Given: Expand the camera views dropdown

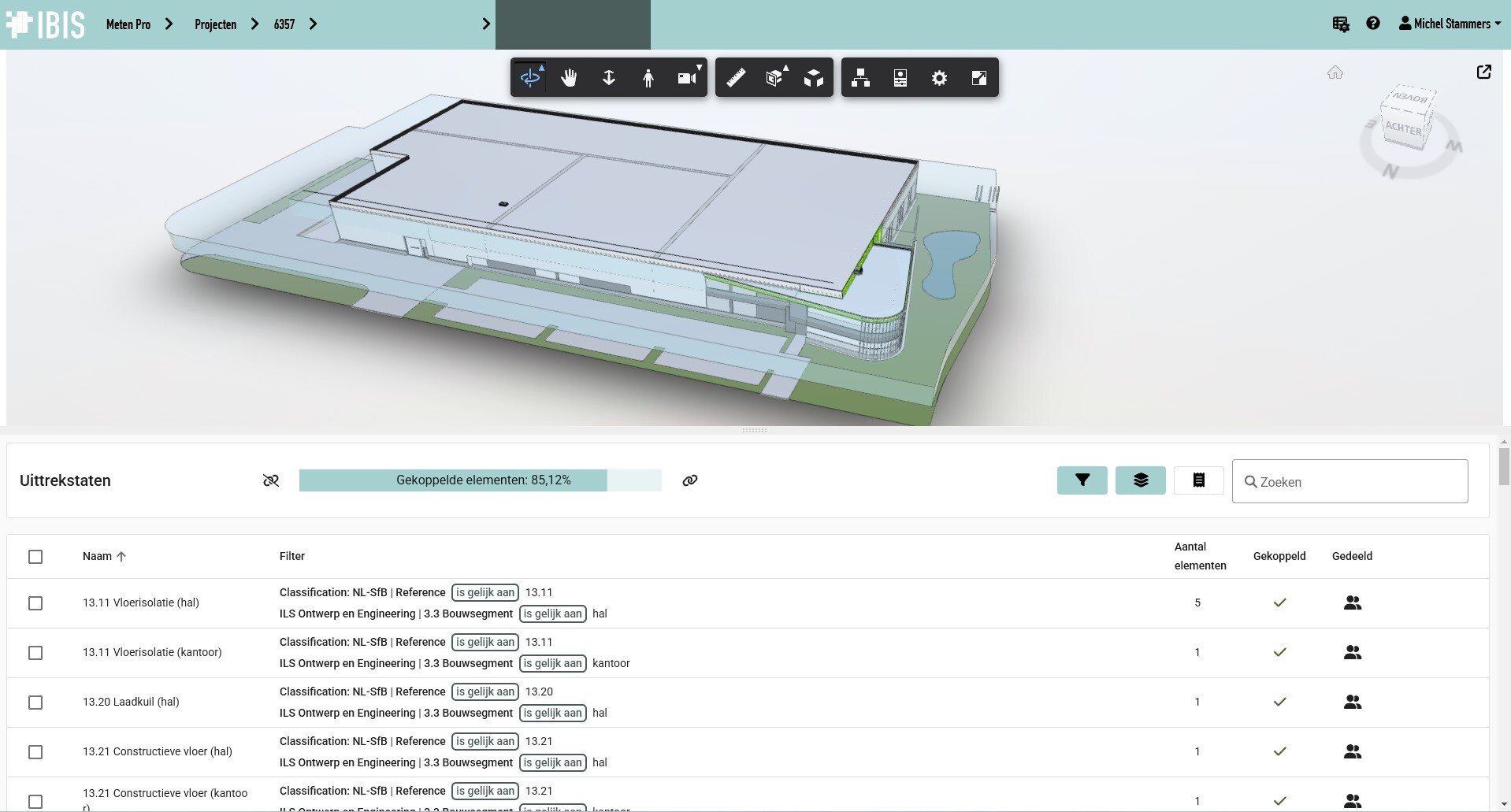Looking at the screenshot, I should click(688, 78).
